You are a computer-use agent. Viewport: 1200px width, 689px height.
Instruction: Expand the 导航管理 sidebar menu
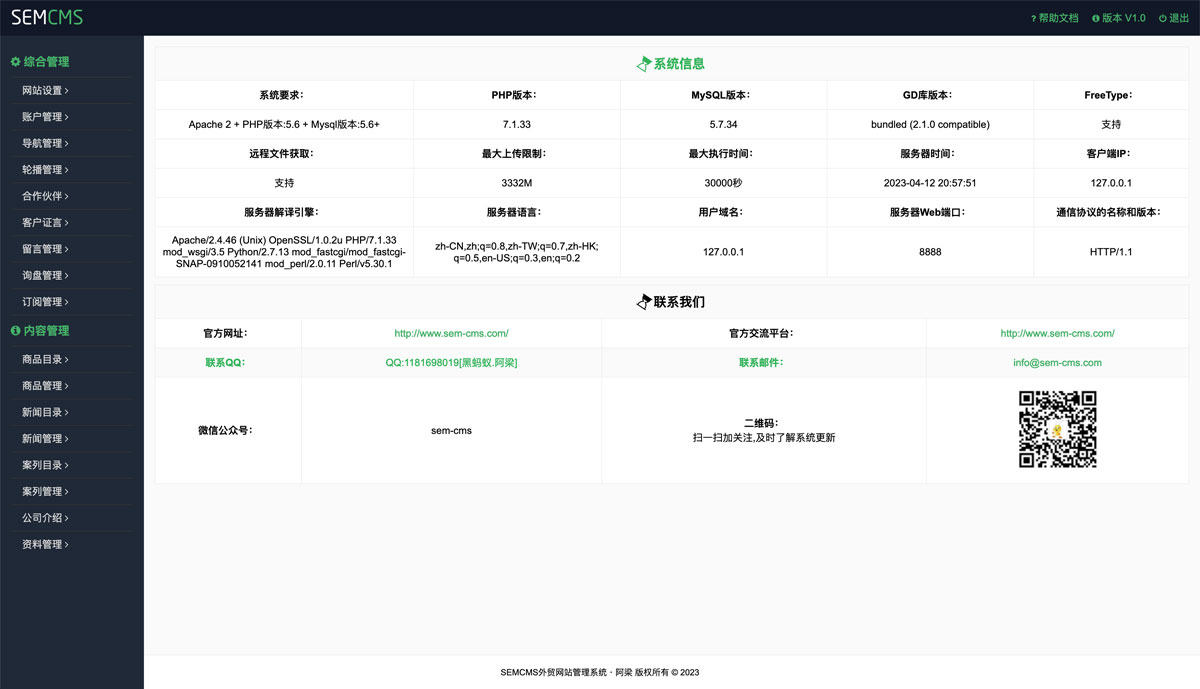45,144
